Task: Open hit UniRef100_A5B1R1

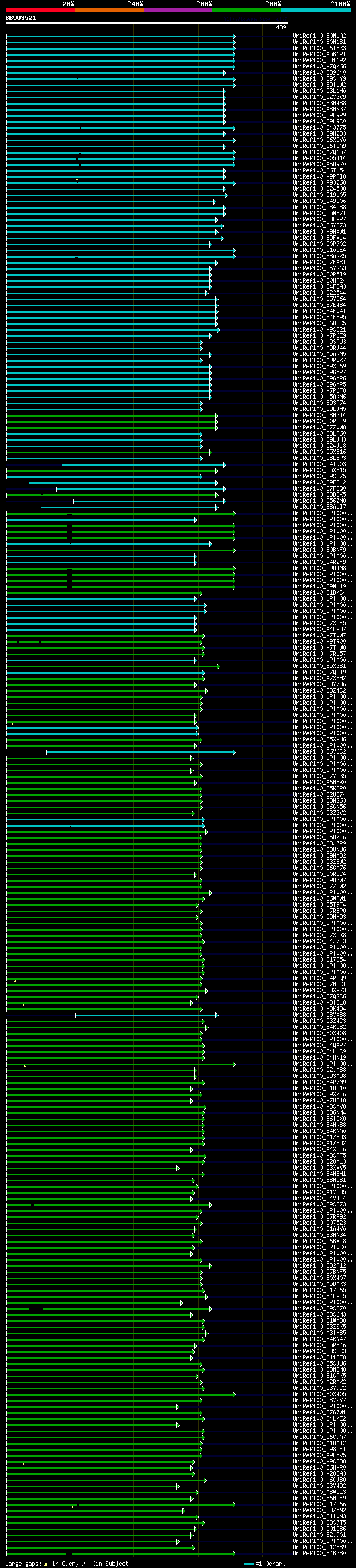Action: (319, 54)
